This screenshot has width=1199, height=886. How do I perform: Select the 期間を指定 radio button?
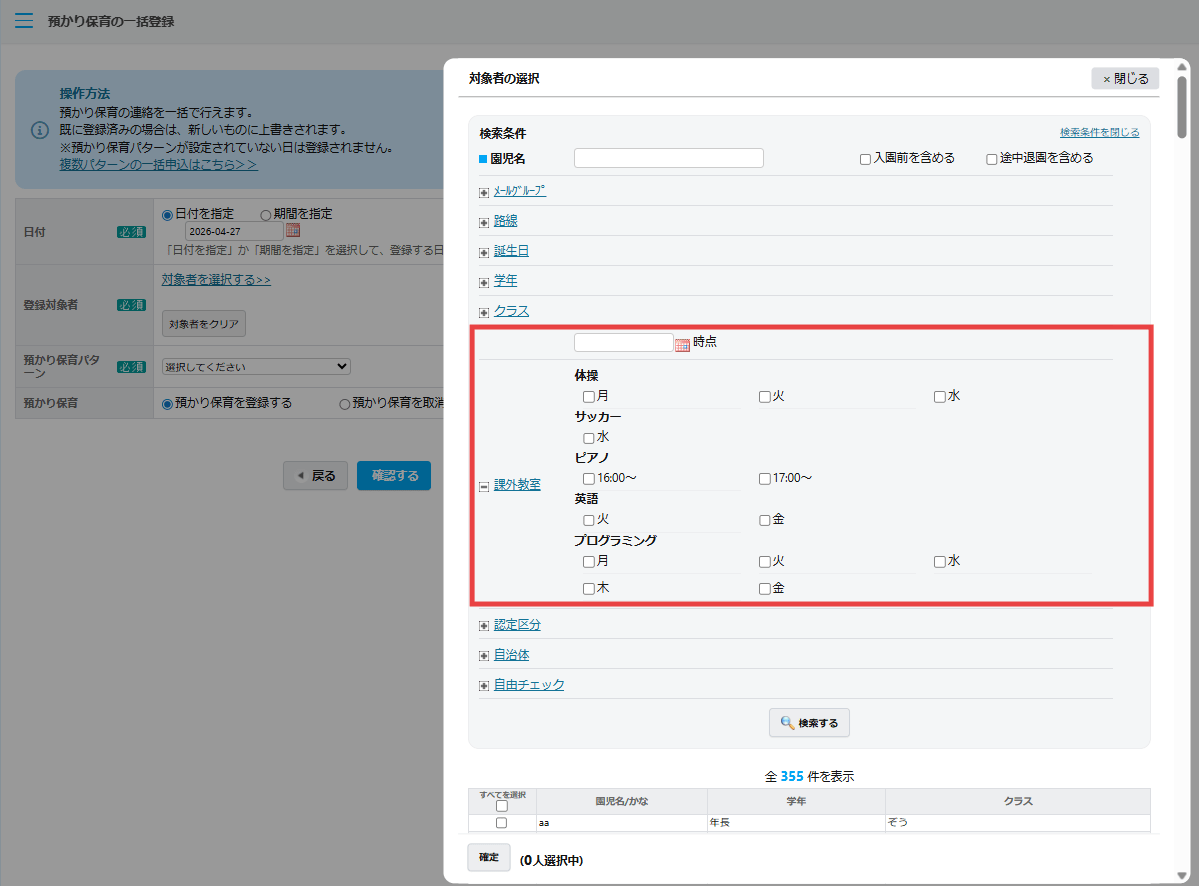click(x=266, y=212)
